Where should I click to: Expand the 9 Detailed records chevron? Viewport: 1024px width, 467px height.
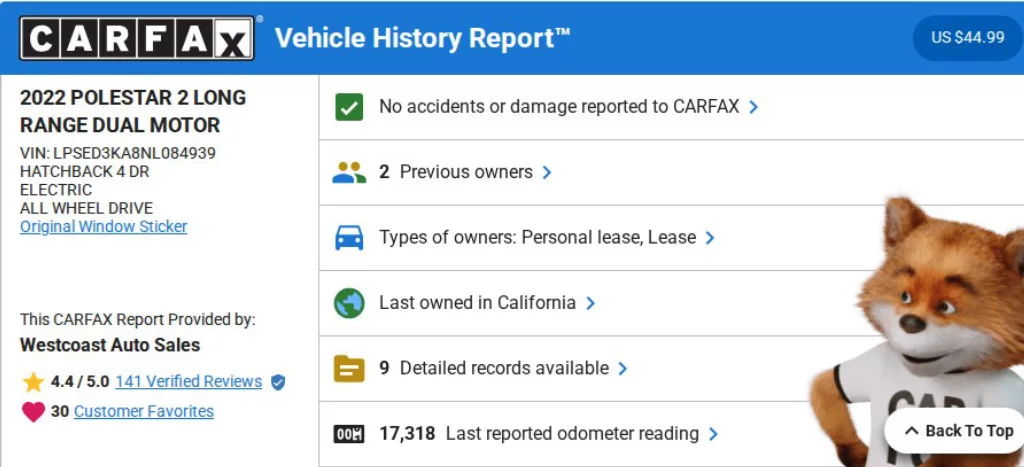point(623,369)
